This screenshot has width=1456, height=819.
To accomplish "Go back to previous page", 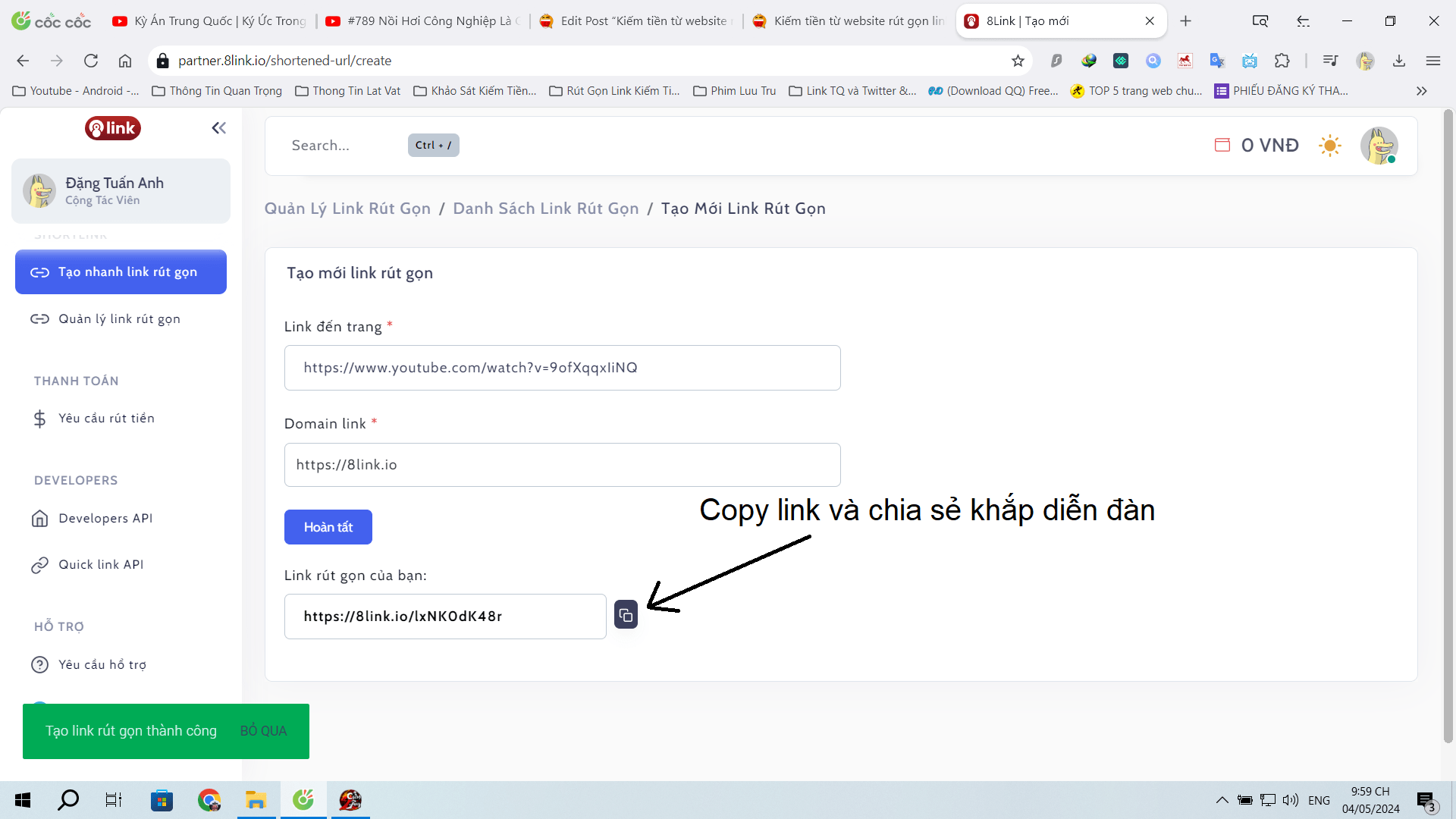I will point(23,61).
